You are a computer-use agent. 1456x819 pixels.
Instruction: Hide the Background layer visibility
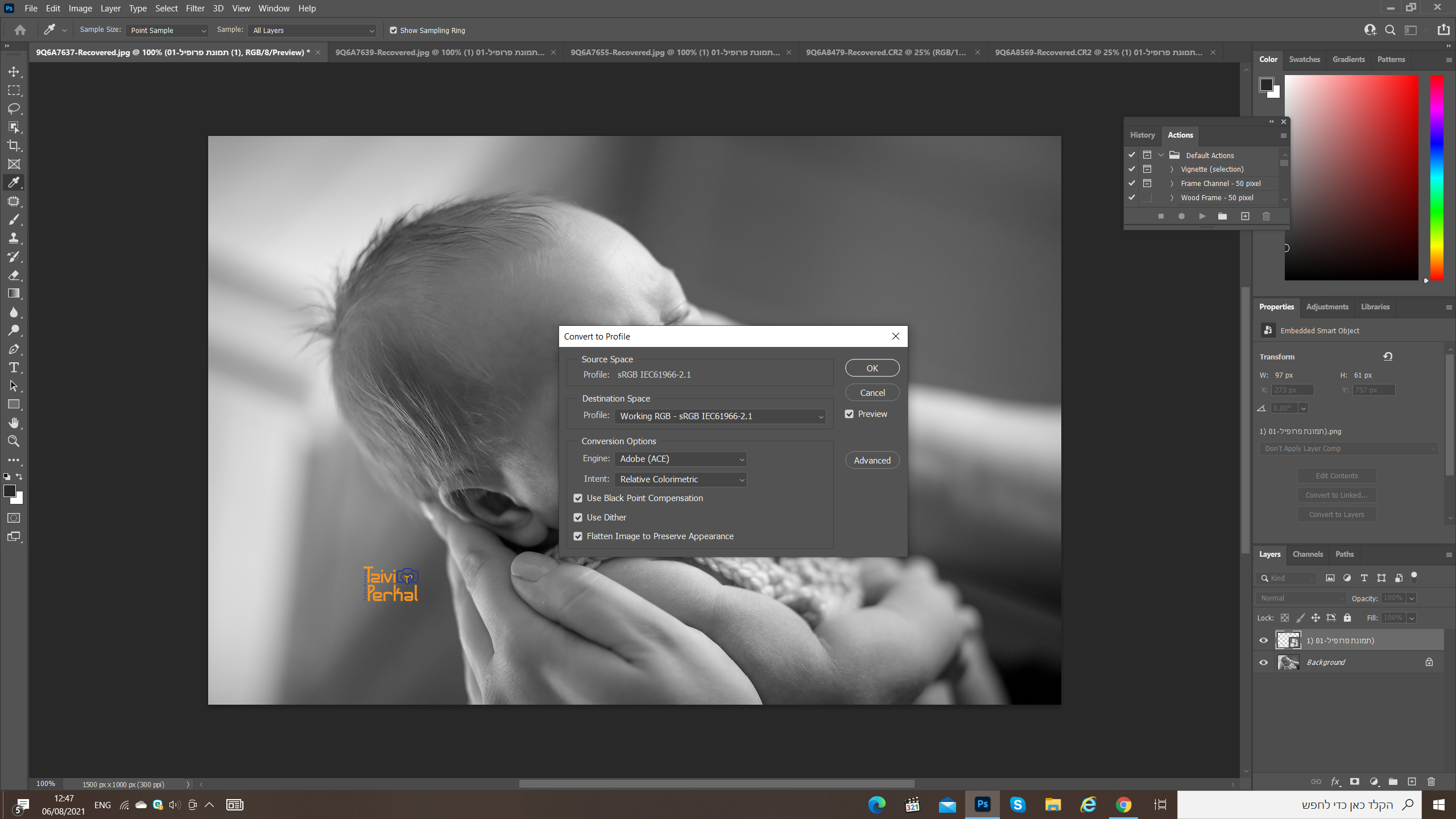click(x=1264, y=663)
